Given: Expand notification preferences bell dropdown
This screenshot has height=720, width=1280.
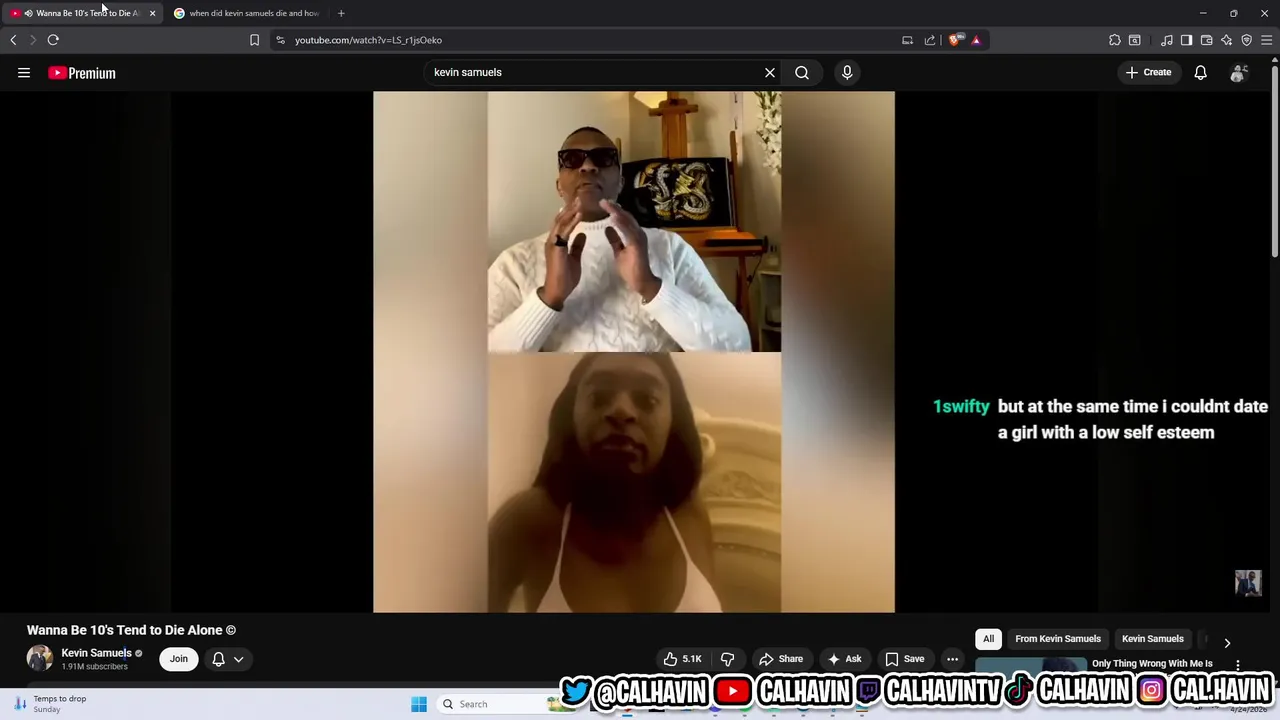Looking at the screenshot, I should 228,659.
